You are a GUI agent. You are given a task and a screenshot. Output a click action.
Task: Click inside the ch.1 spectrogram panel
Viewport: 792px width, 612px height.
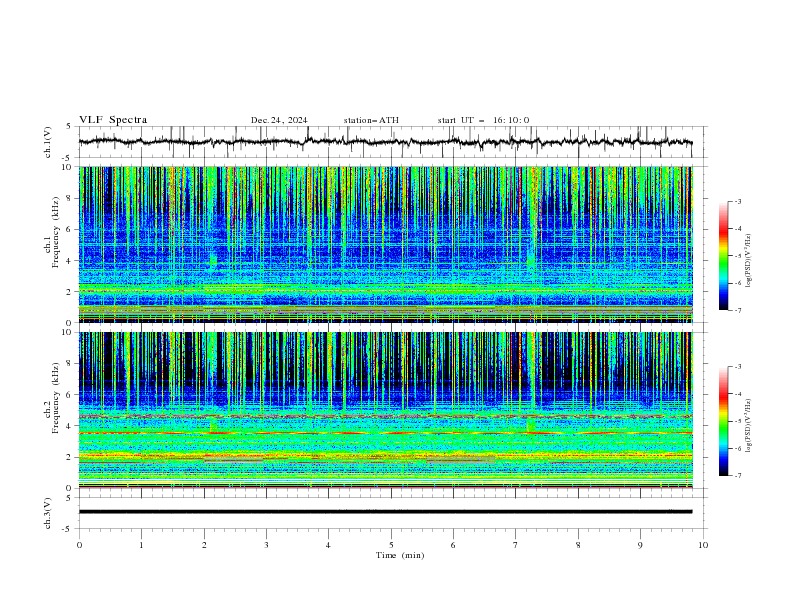385,244
